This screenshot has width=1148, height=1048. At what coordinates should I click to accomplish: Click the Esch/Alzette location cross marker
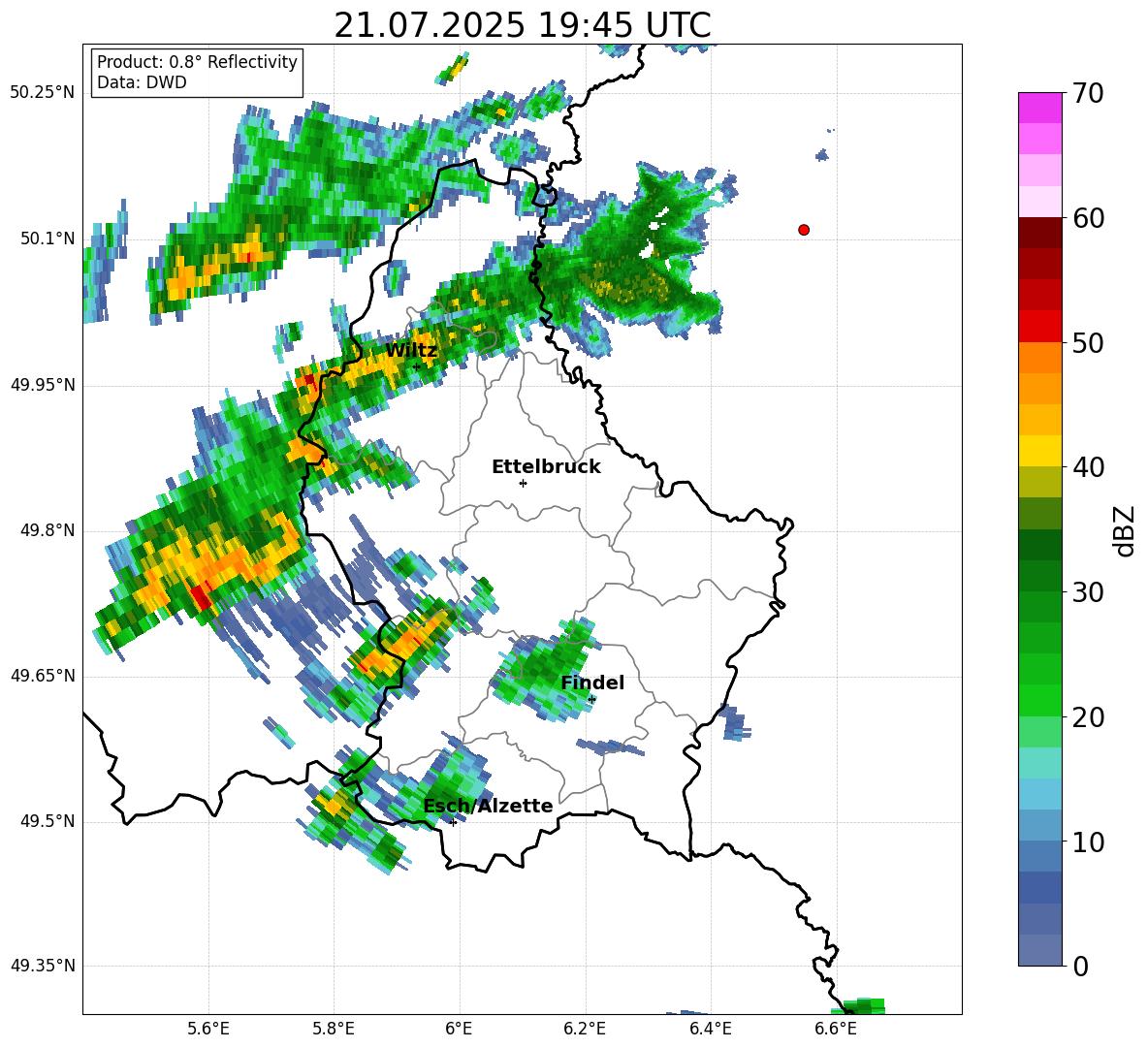(453, 822)
